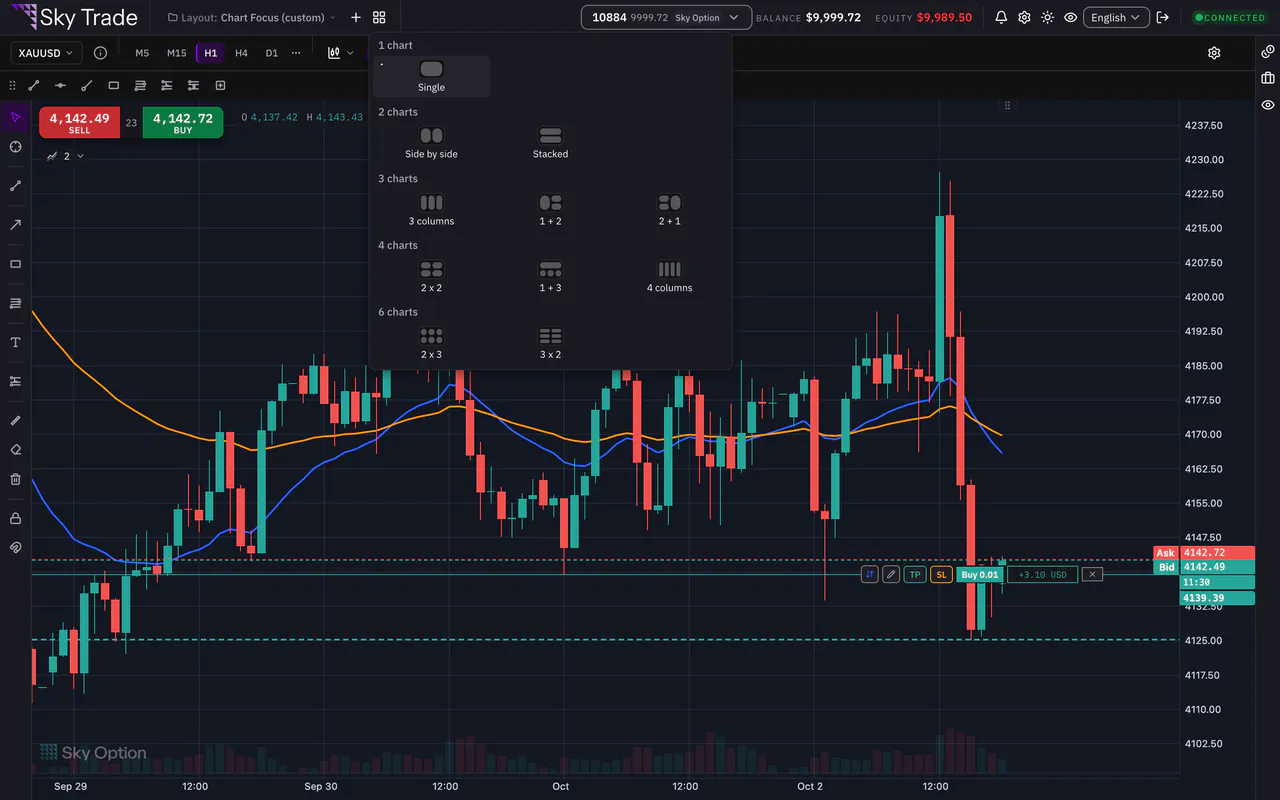Select the Fibonacci tool in left sidebar
This screenshot has width=1280, height=800.
pos(15,303)
